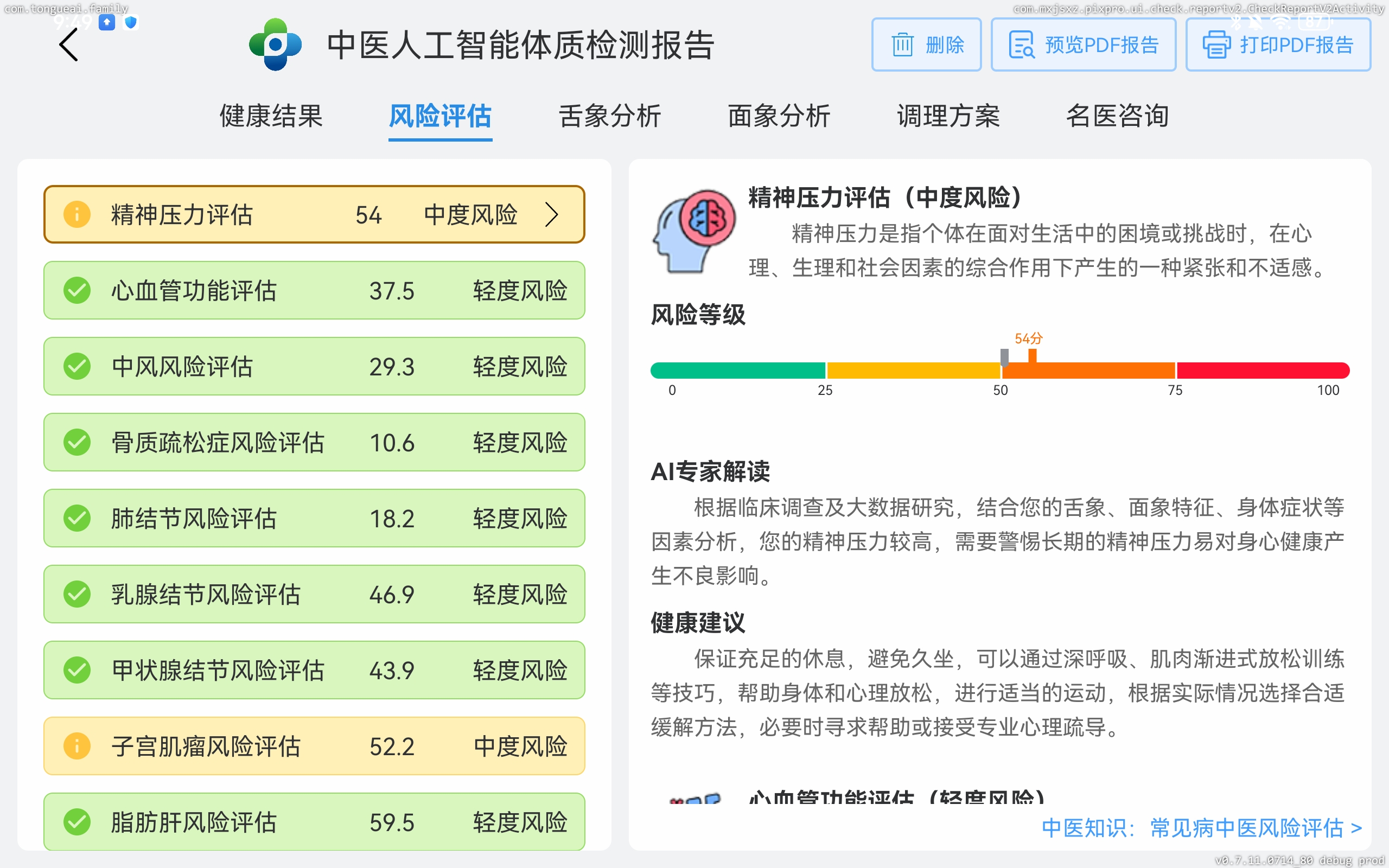This screenshot has width=1389, height=868.
Task: Click the green 0-25 segment of the risk bar
Action: point(737,371)
